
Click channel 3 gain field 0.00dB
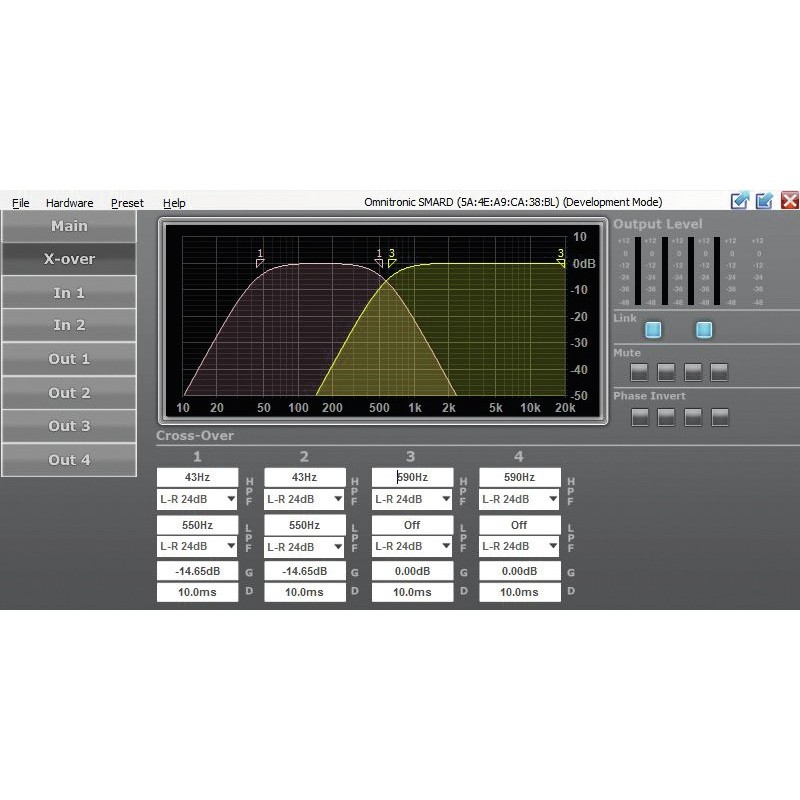pyautogui.click(x=412, y=571)
